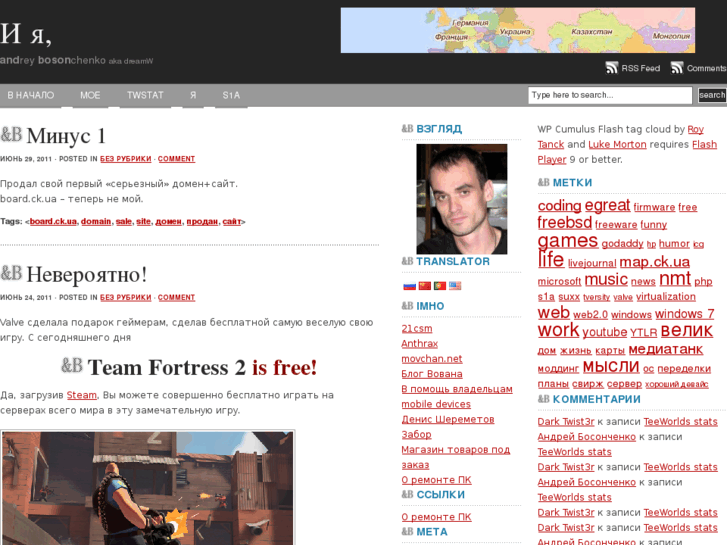Click the board.ck.ua tag
Image resolution: width=727 pixels, height=545 pixels.
pos(53,222)
